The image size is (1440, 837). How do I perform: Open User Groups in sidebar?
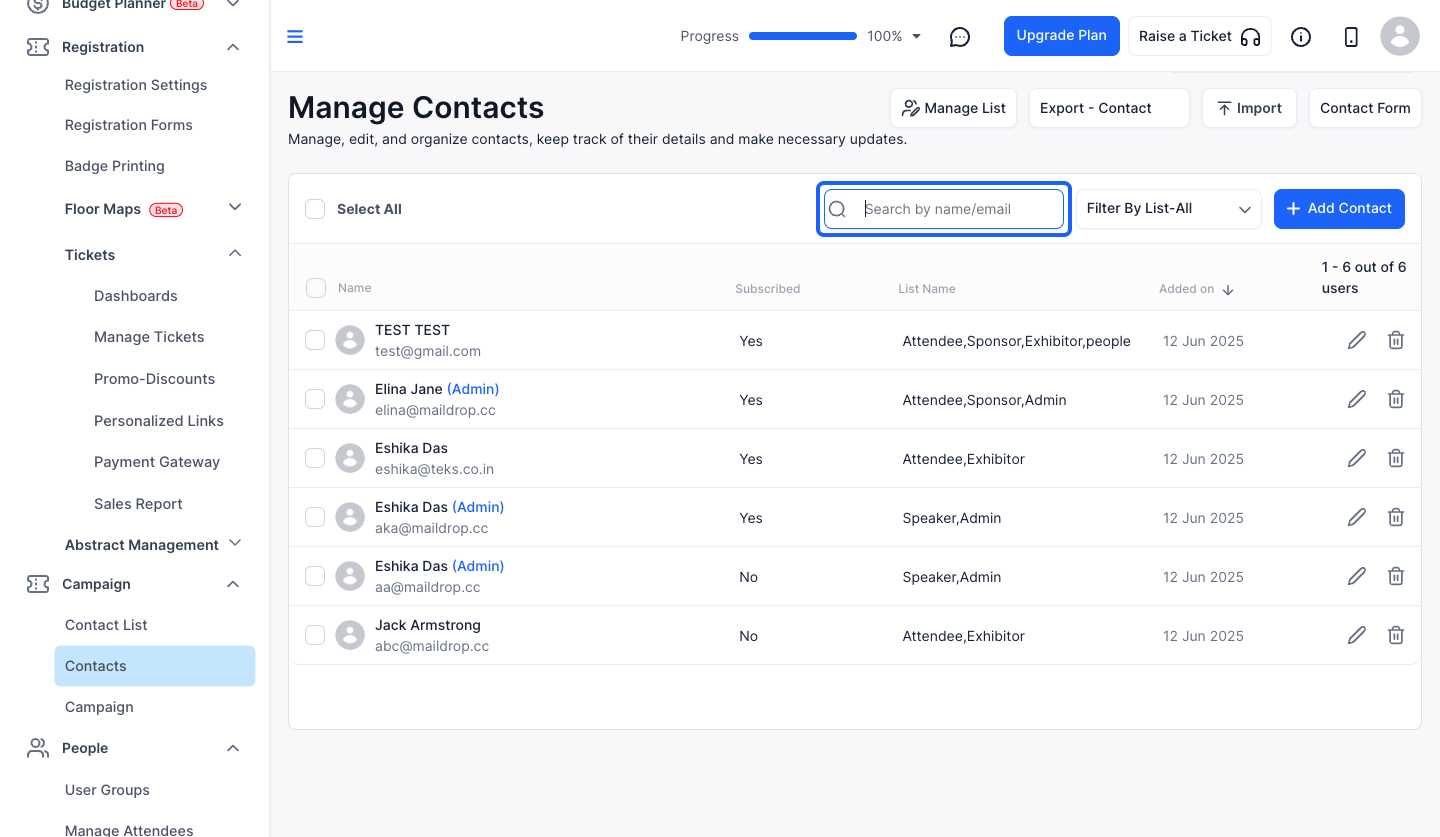(x=107, y=790)
